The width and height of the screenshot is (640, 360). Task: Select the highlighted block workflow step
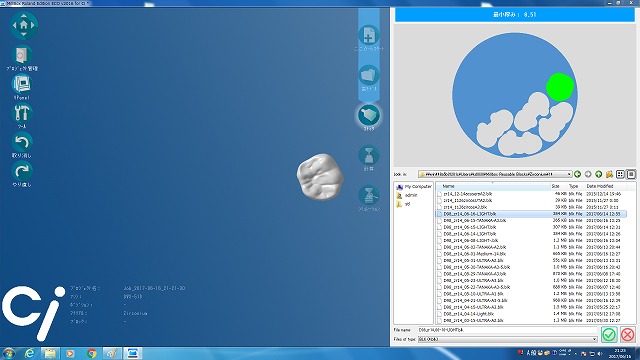[369, 115]
